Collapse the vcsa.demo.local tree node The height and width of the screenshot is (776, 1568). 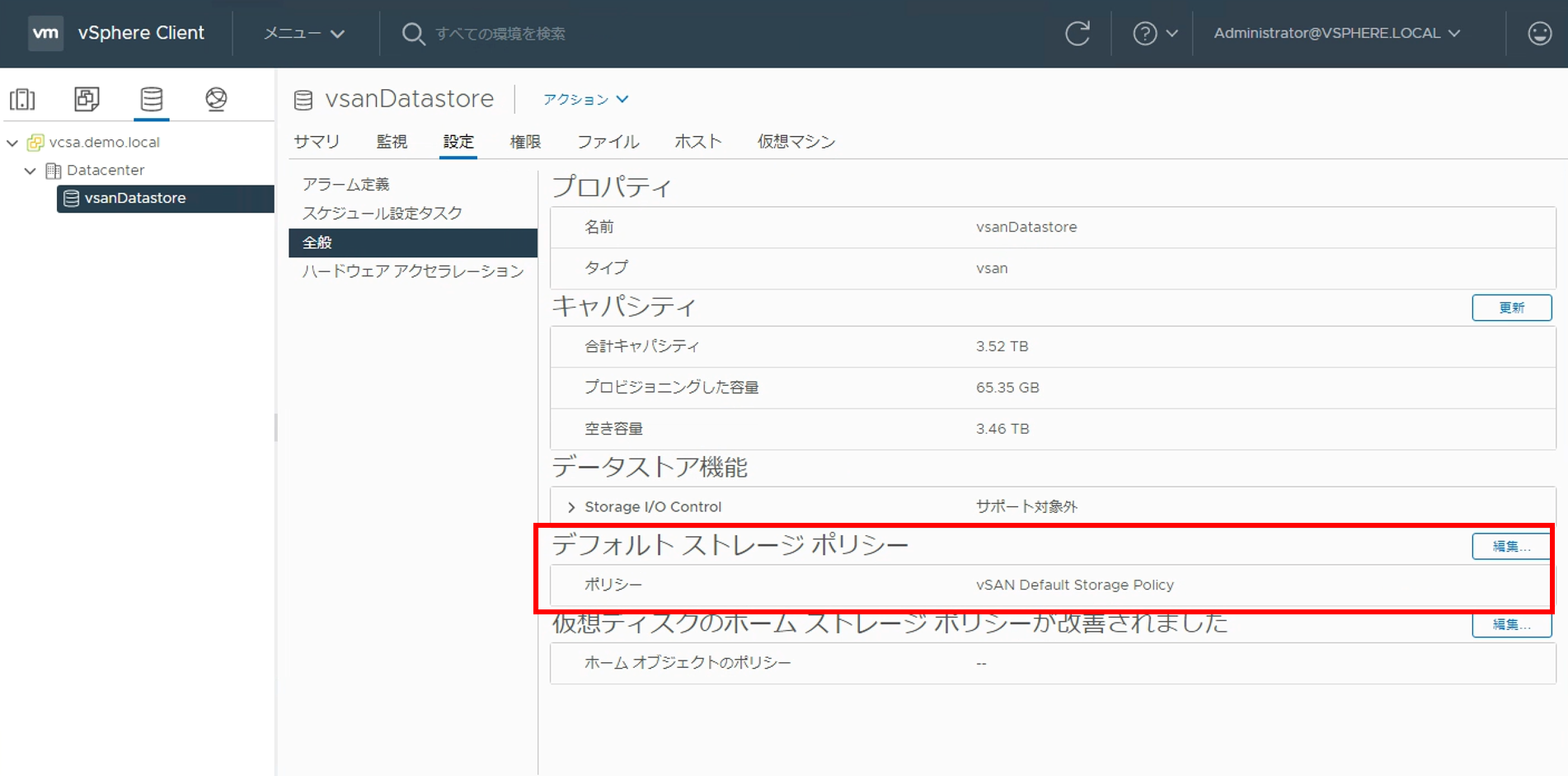pos(12,143)
